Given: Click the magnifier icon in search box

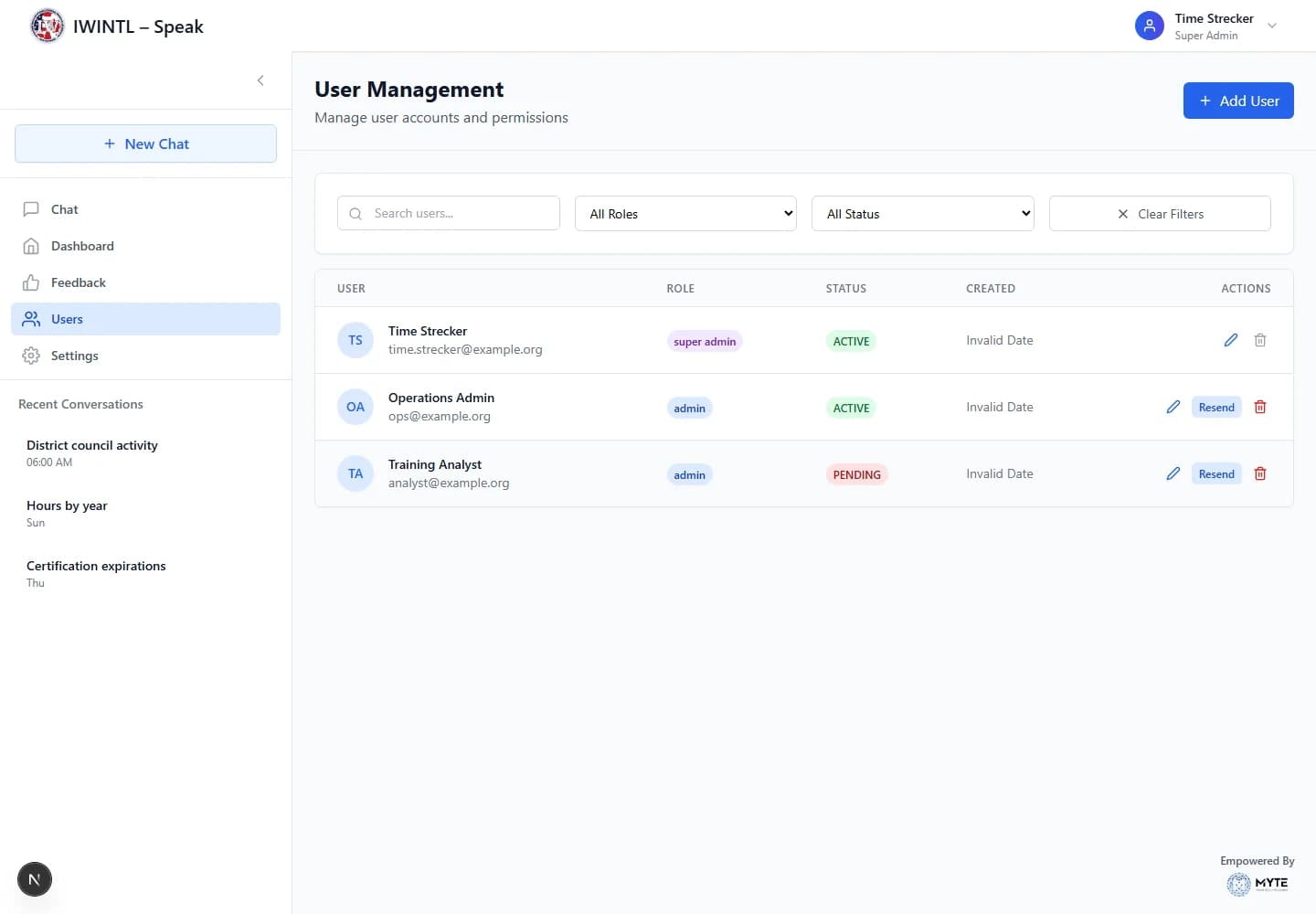Looking at the screenshot, I should [x=356, y=214].
